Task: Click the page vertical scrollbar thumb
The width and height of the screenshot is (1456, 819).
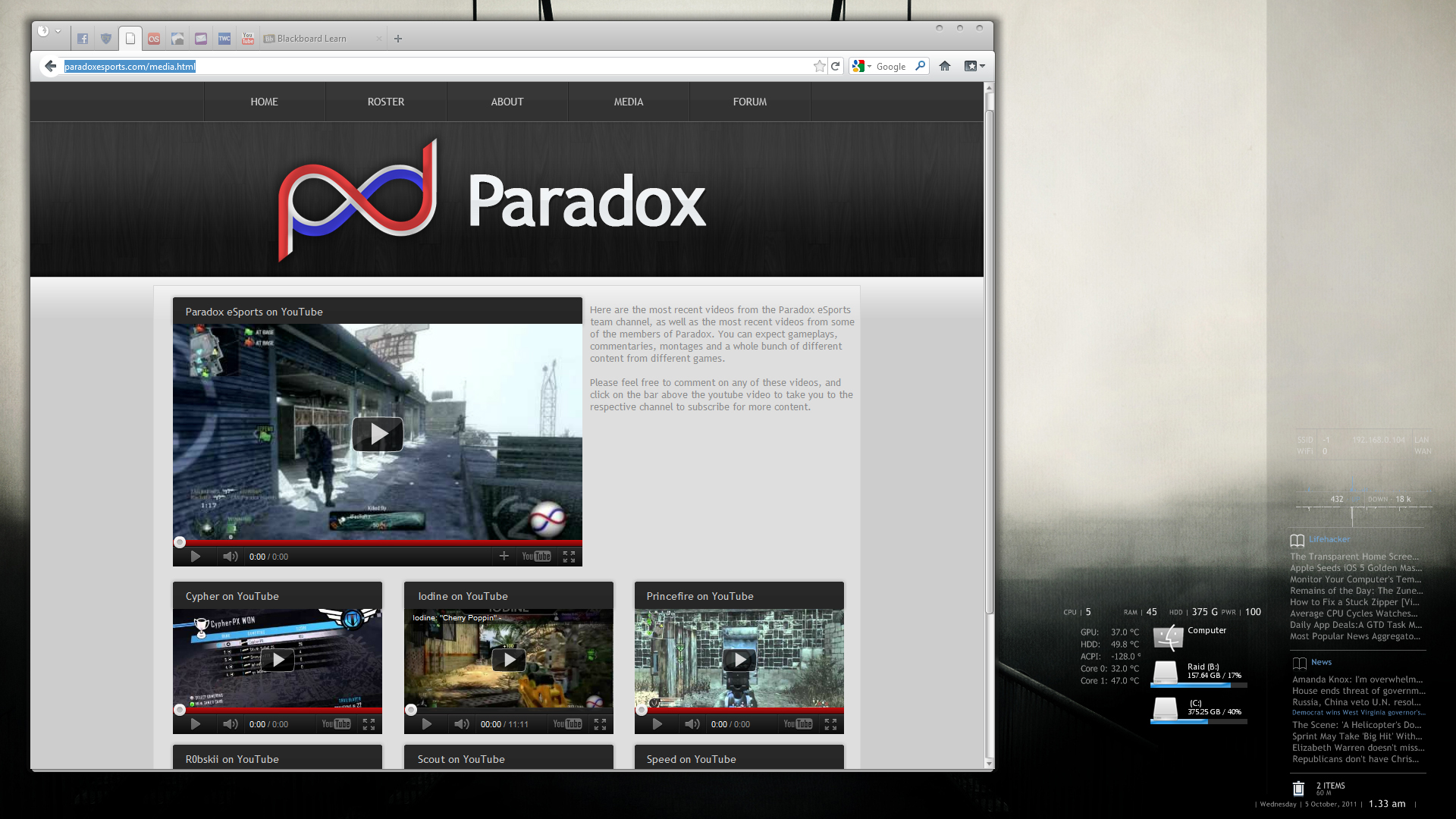Action: click(x=989, y=362)
